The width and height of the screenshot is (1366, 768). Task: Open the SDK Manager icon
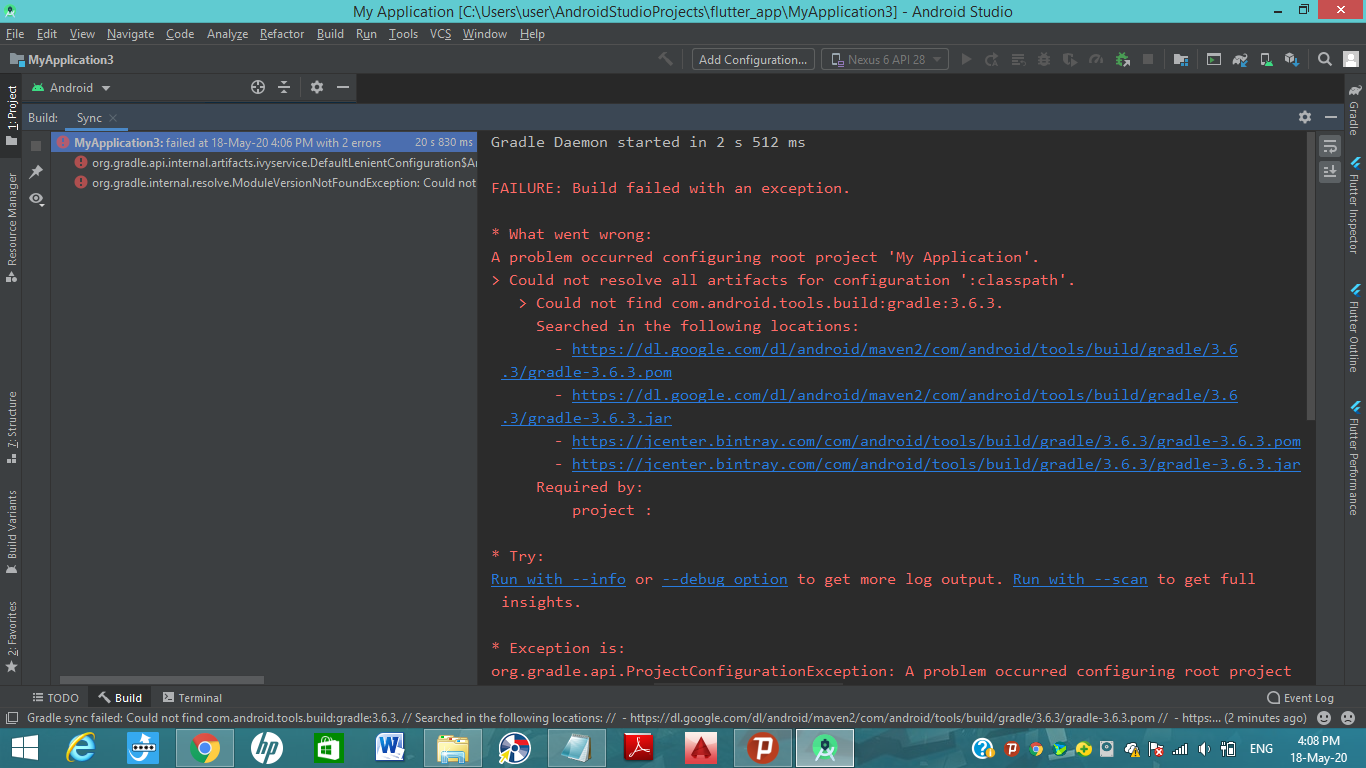(1292, 59)
